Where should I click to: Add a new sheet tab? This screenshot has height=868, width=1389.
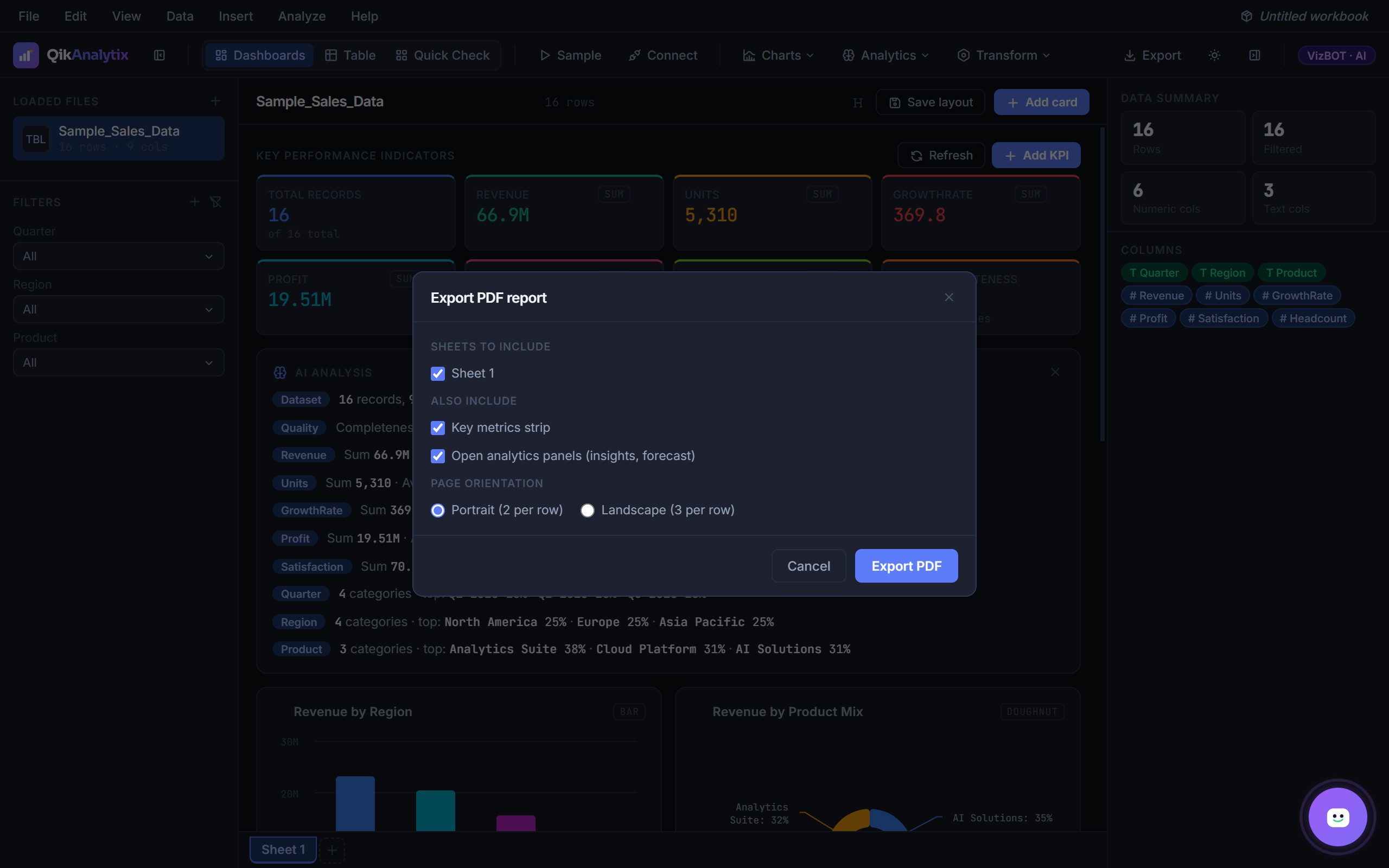click(x=332, y=850)
